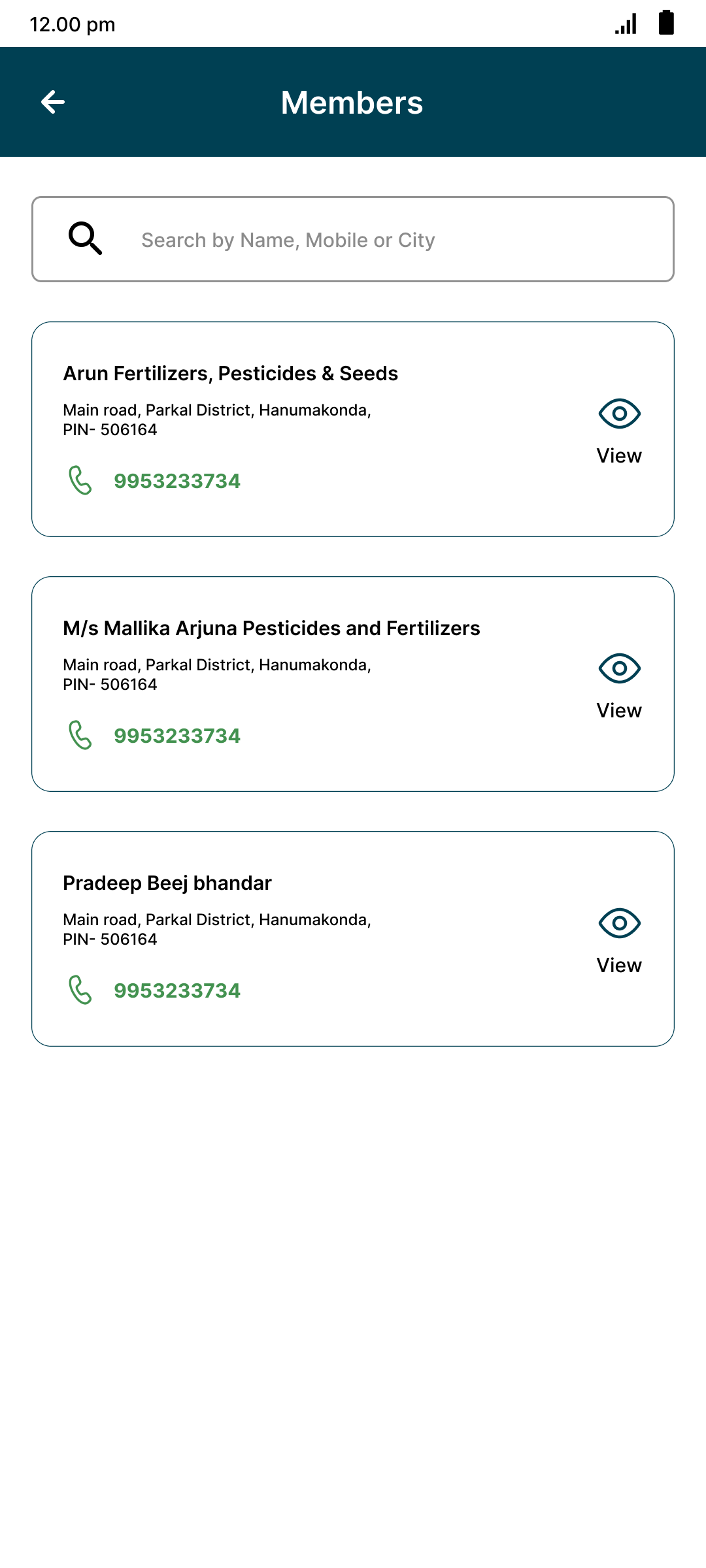Dial the phone number for Mallika Arjuna Pesticides
Screen dimensions: 706x1568
177,736
